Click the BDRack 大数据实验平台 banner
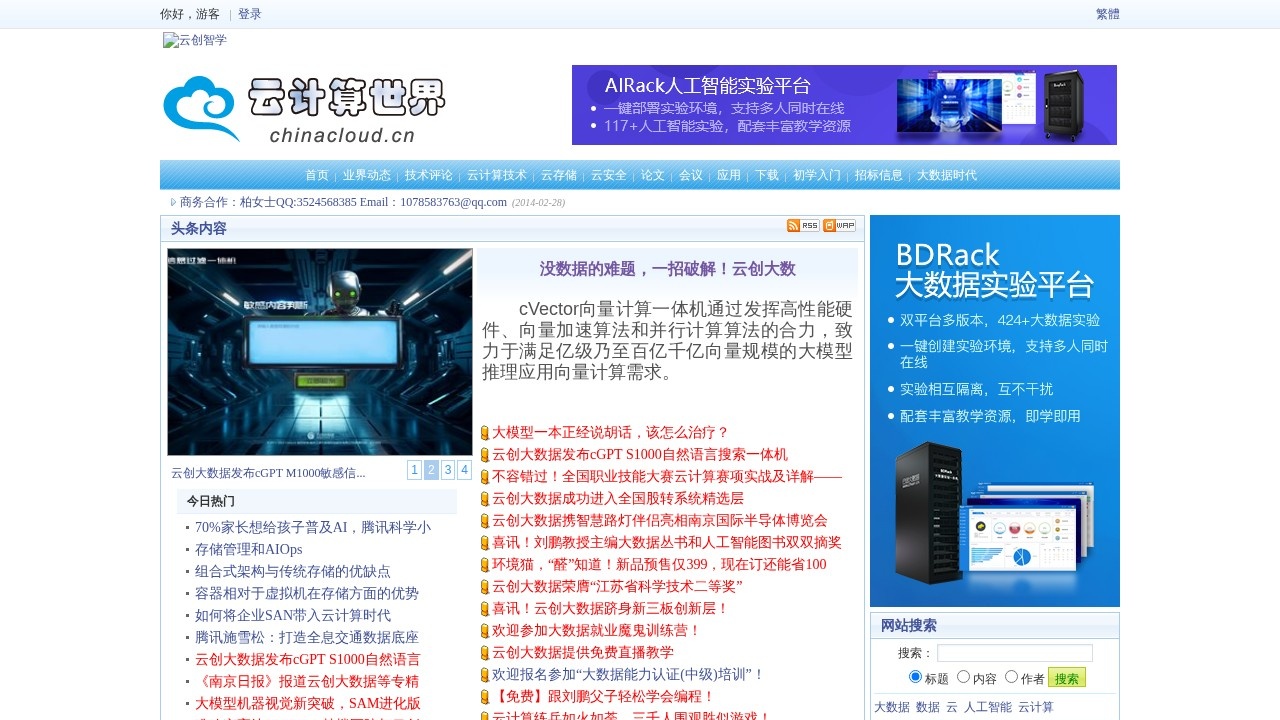 [x=994, y=410]
